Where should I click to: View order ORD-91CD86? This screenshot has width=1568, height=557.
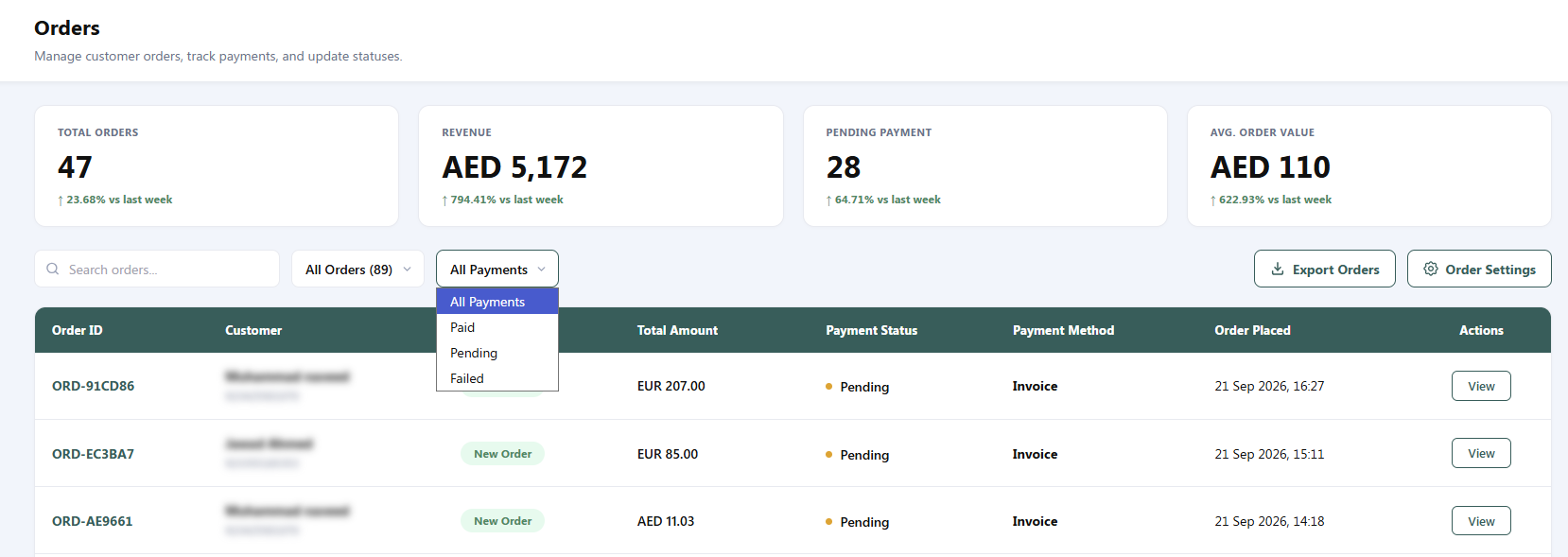[x=1481, y=386]
